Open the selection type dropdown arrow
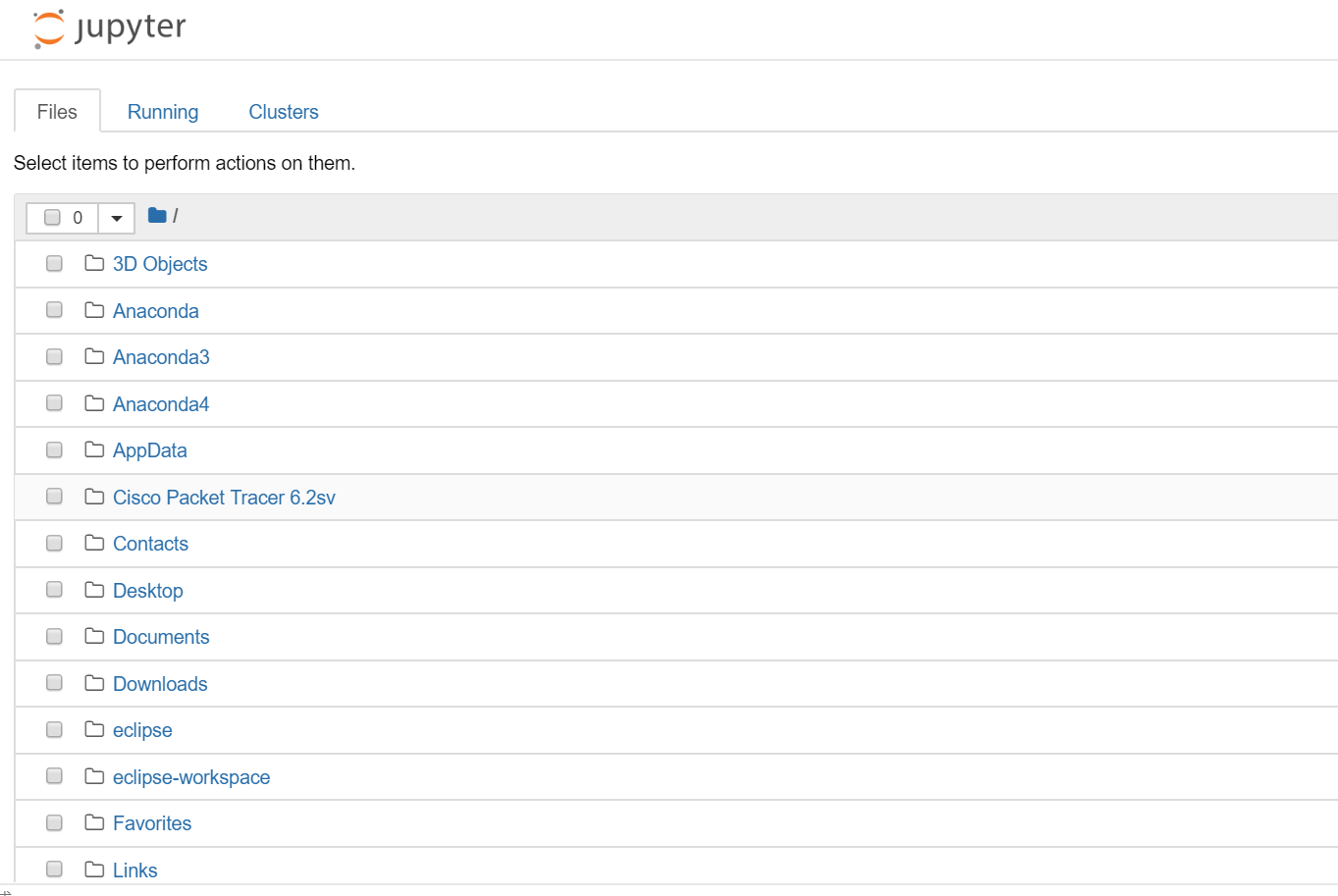 click(117, 218)
